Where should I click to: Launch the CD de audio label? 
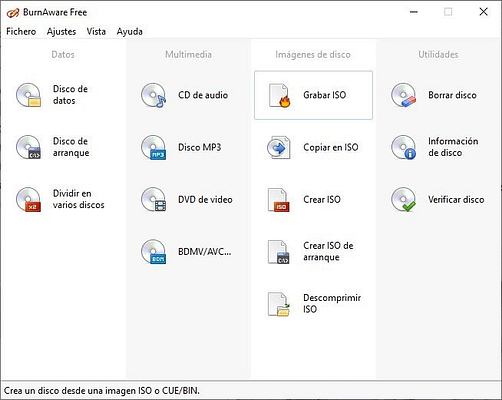tap(203, 95)
